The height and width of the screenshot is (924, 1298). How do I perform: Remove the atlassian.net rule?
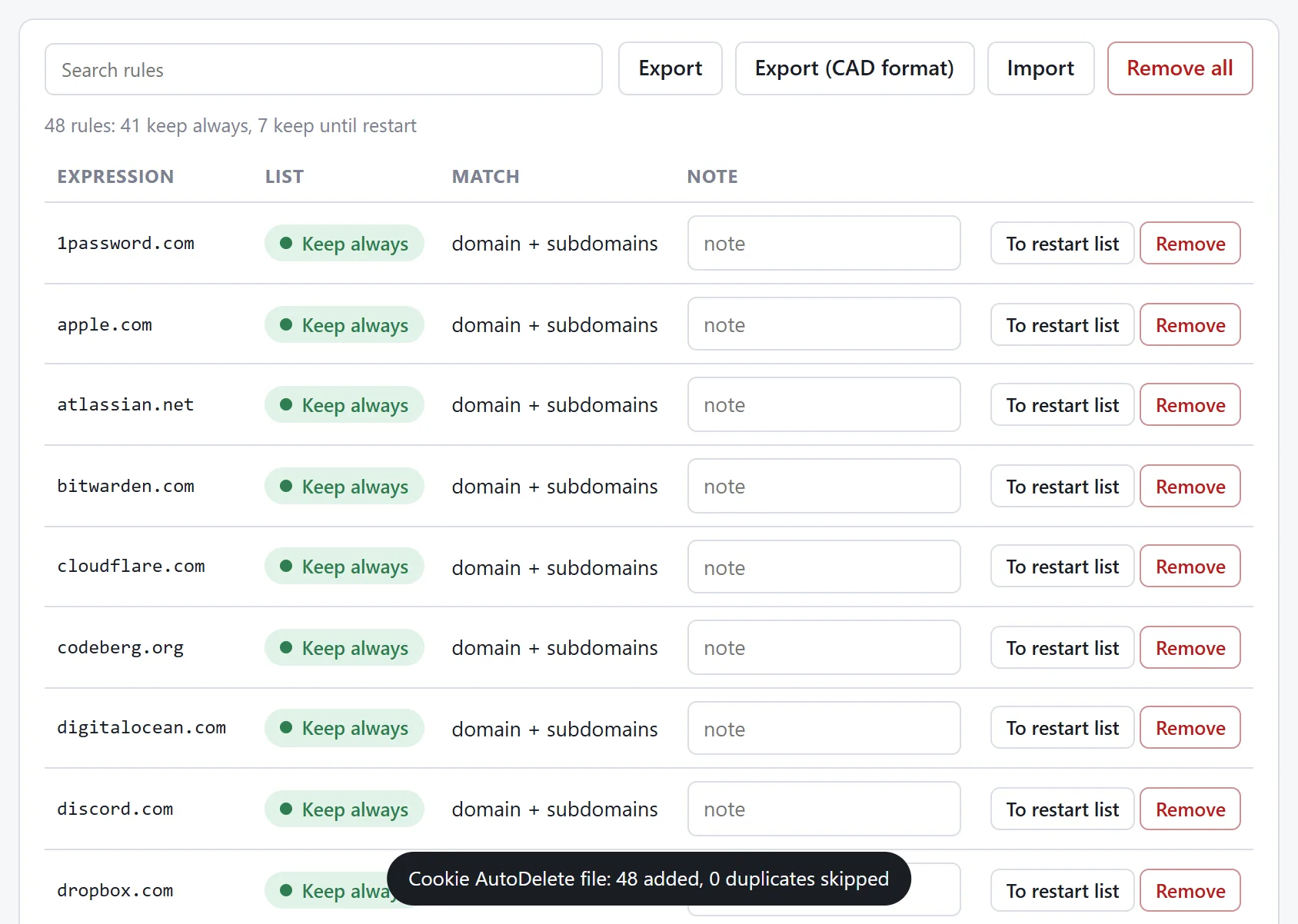pyautogui.click(x=1190, y=405)
